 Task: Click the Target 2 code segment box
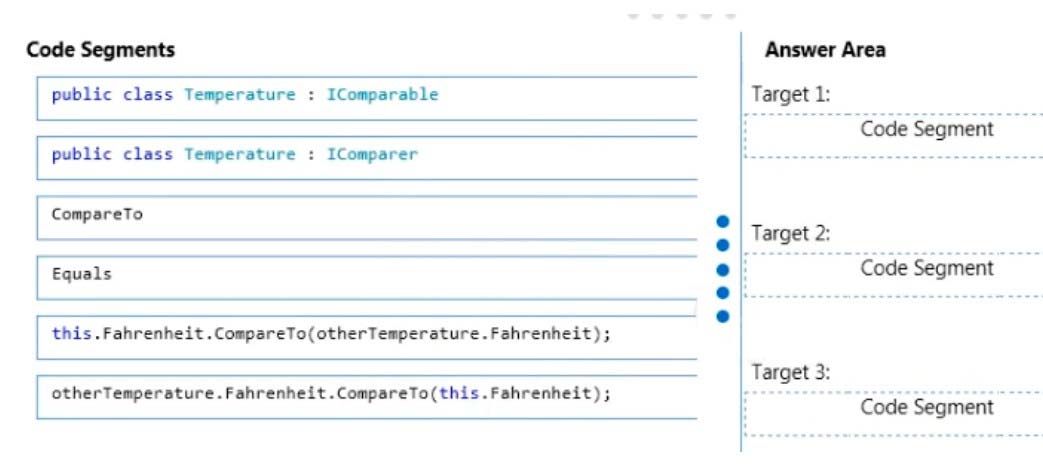coord(894,275)
